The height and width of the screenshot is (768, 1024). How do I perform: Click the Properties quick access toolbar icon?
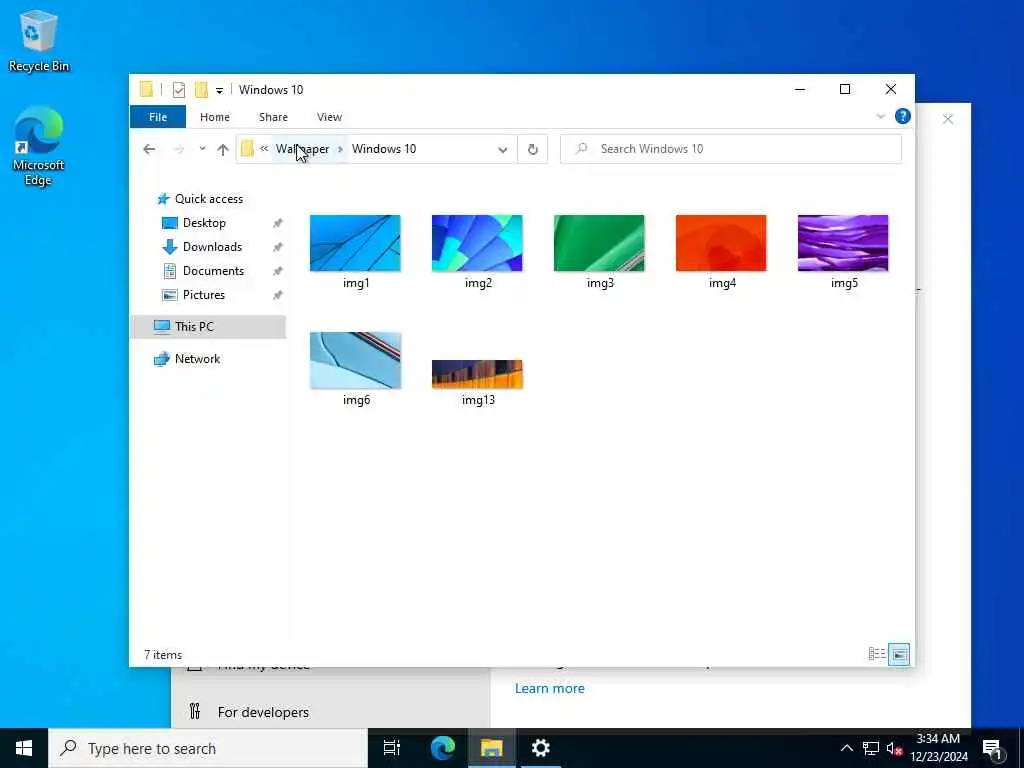click(x=178, y=89)
